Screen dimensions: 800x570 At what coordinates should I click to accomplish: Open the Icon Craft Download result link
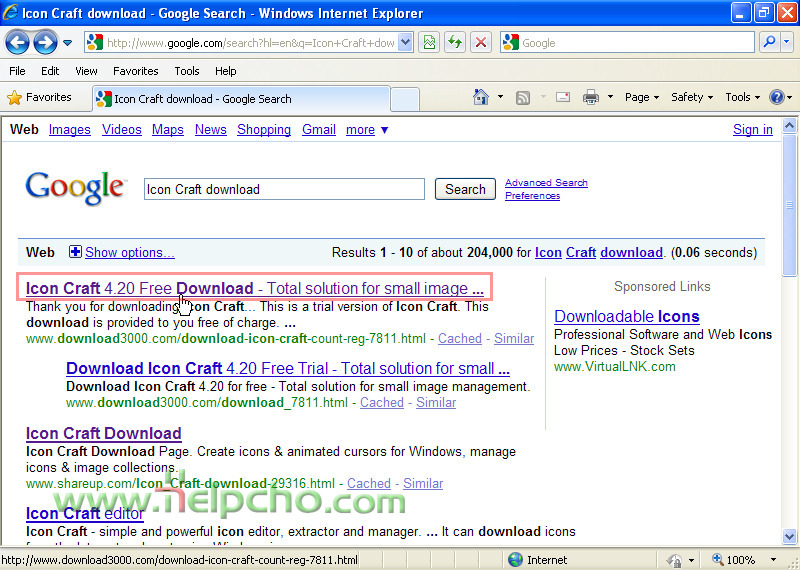(104, 433)
